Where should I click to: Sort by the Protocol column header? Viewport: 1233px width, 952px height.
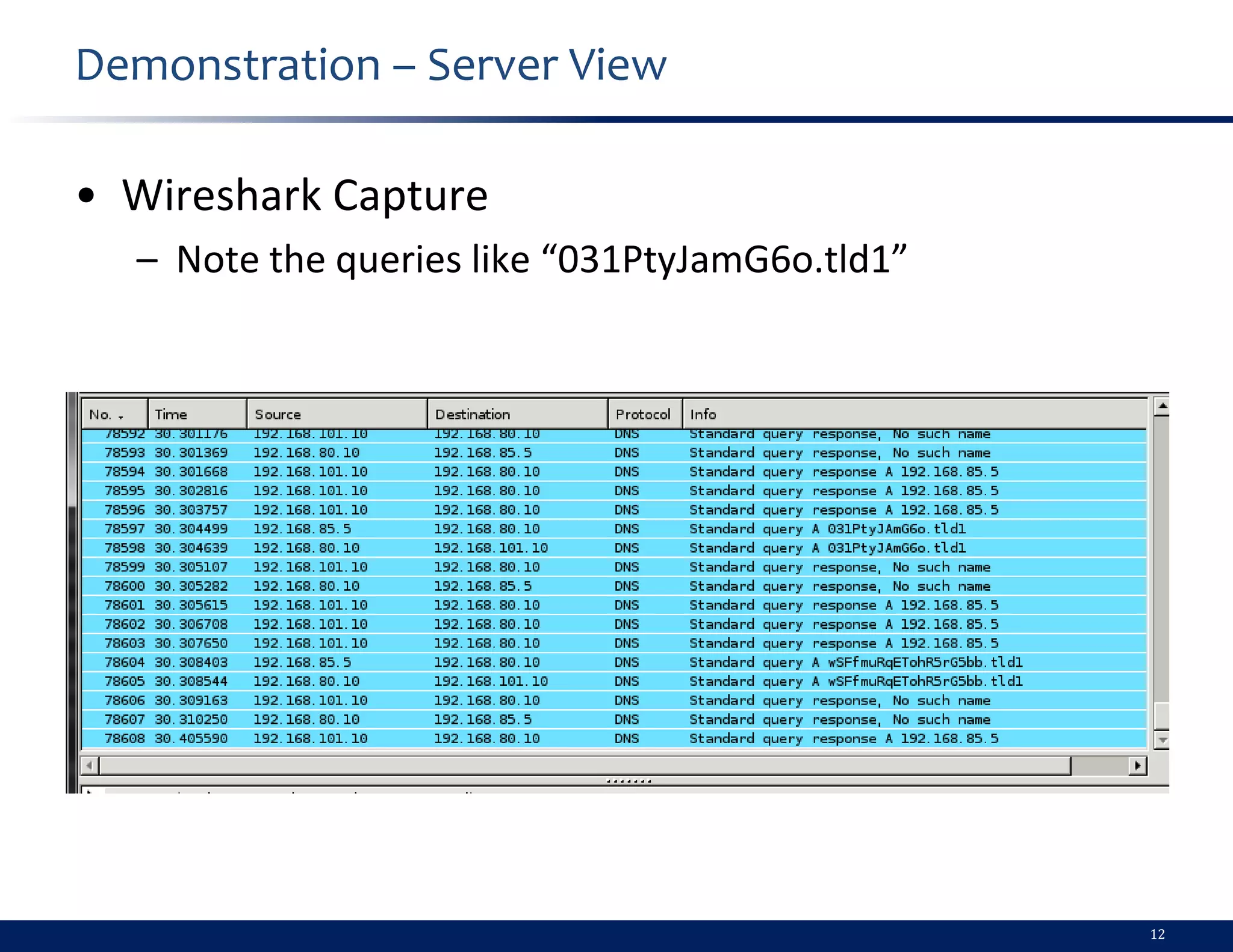tap(645, 414)
